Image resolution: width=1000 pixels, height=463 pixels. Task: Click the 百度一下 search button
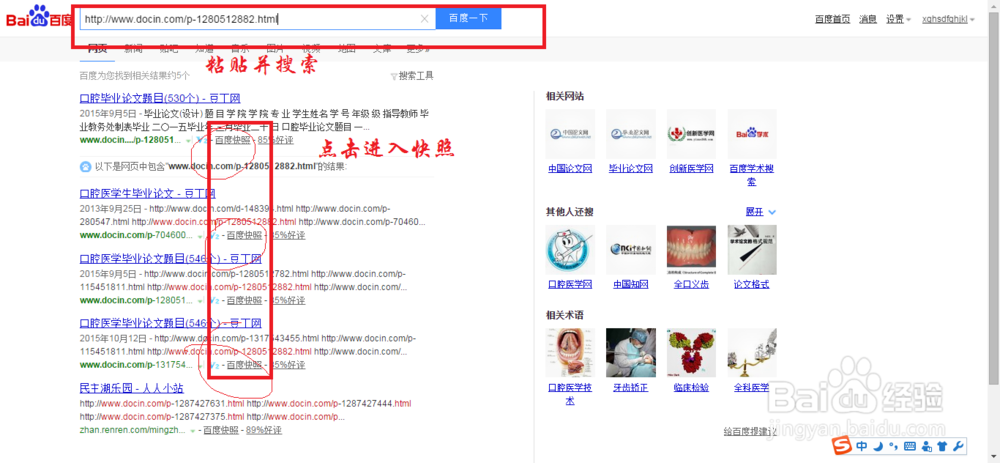pyautogui.click(x=469, y=18)
